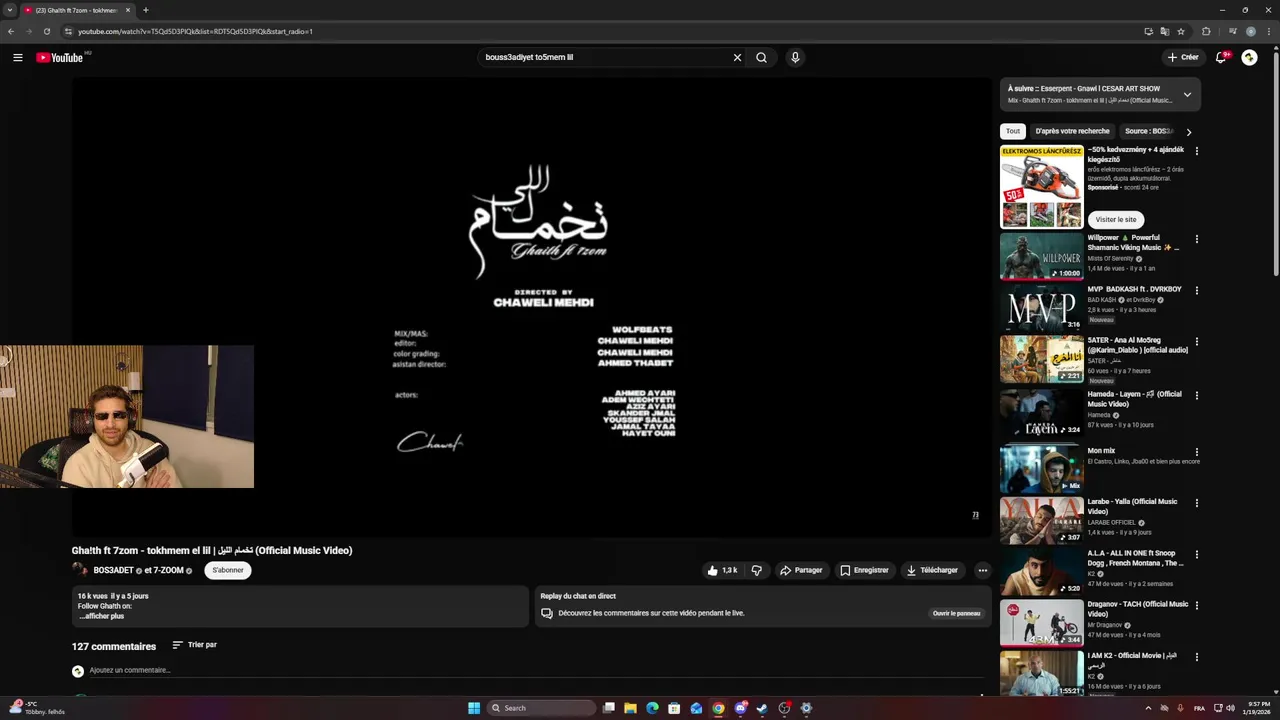The width and height of the screenshot is (1280, 720).
Task: Select the D'après votre recherche chip
Action: 1072,131
